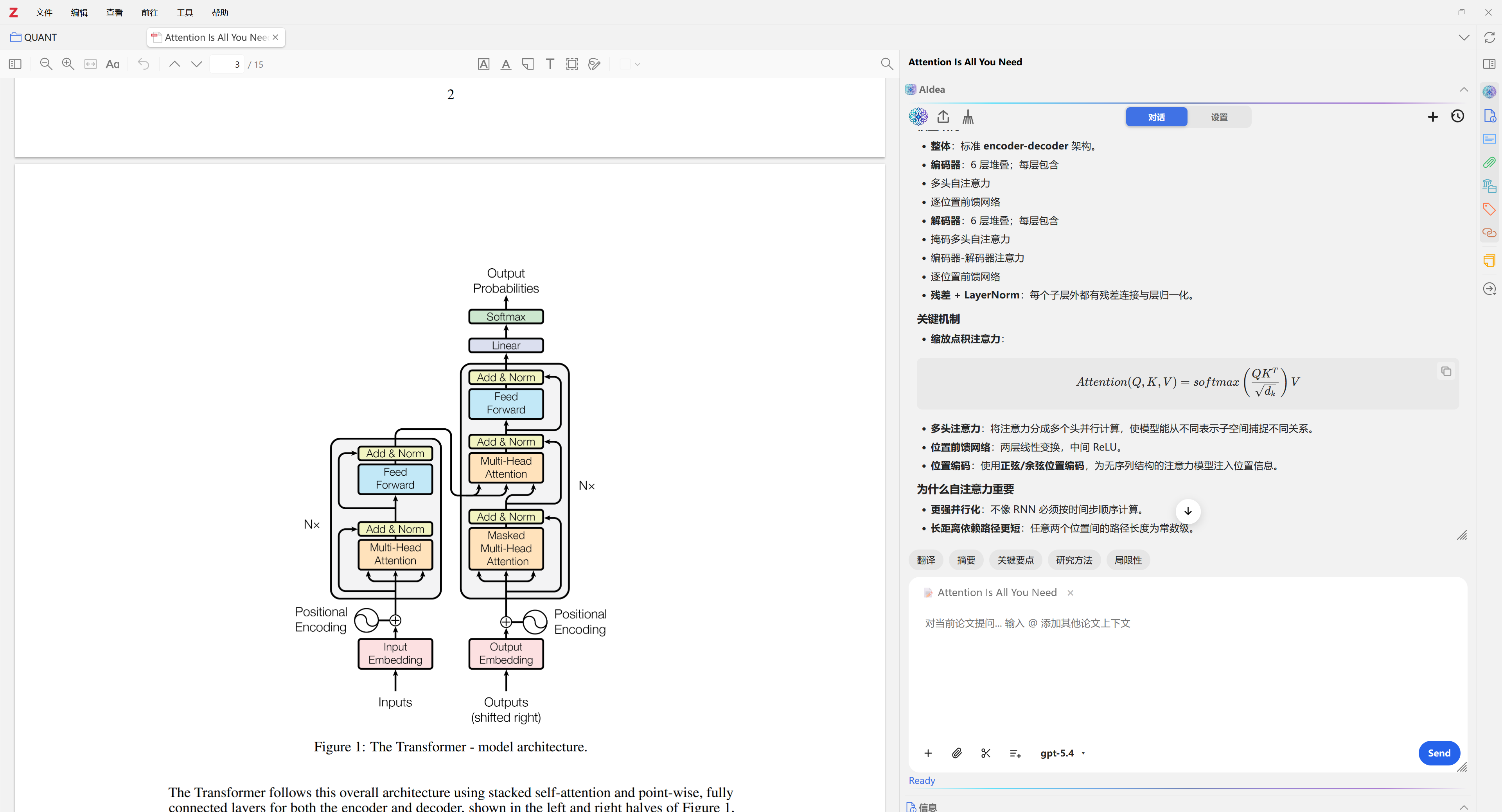The image size is (1502, 812).
Task: Toggle the Add Text annotation tool
Action: [x=550, y=64]
